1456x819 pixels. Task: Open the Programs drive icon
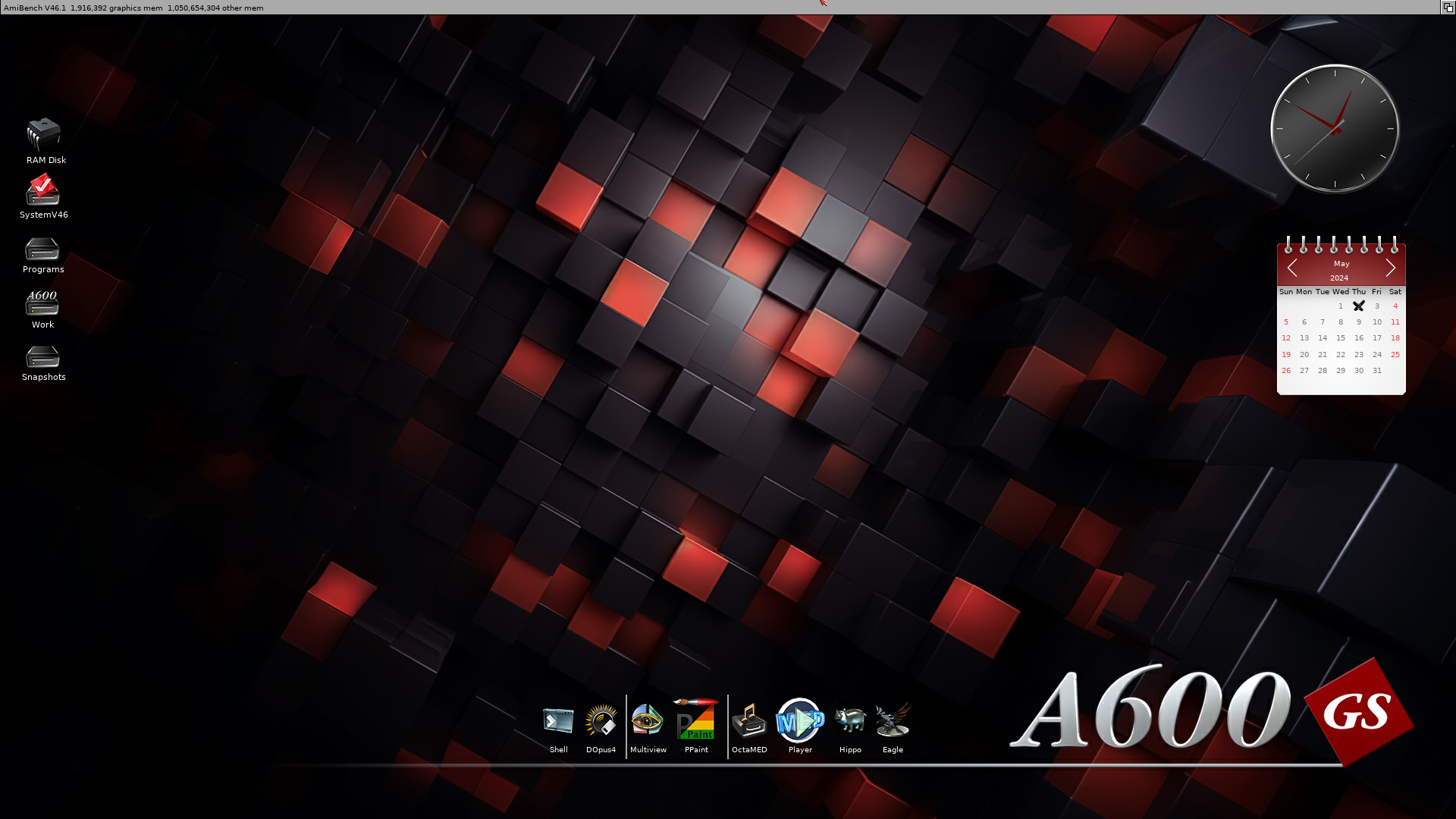(42, 249)
